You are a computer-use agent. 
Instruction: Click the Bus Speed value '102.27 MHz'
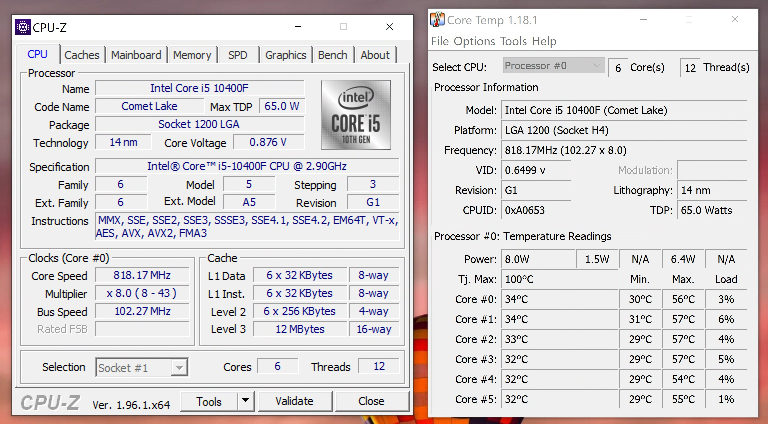142,311
